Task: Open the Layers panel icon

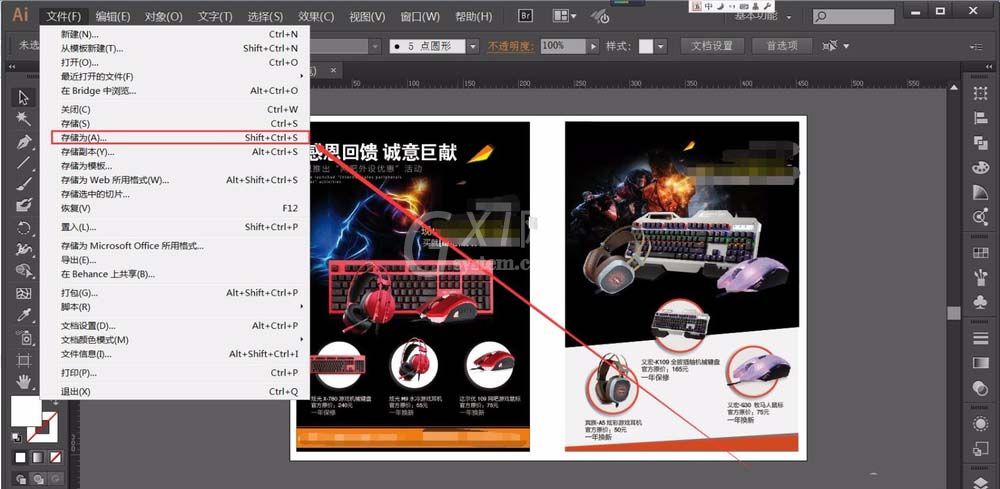Action: tap(980, 482)
